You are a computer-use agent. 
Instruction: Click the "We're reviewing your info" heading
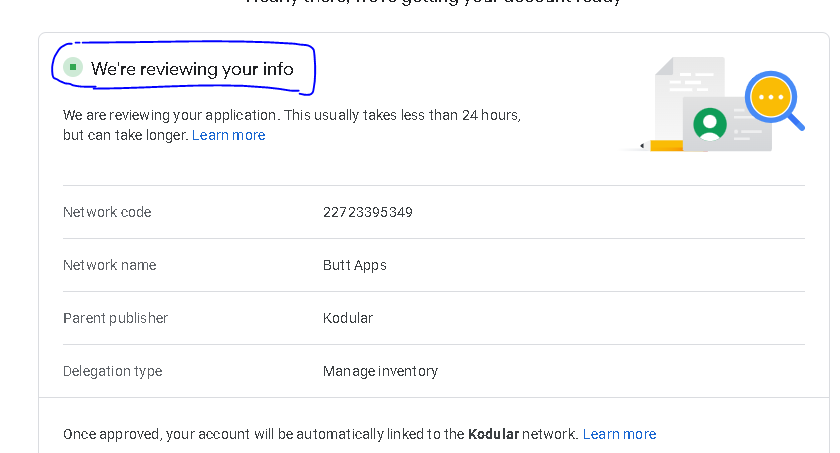(x=192, y=69)
